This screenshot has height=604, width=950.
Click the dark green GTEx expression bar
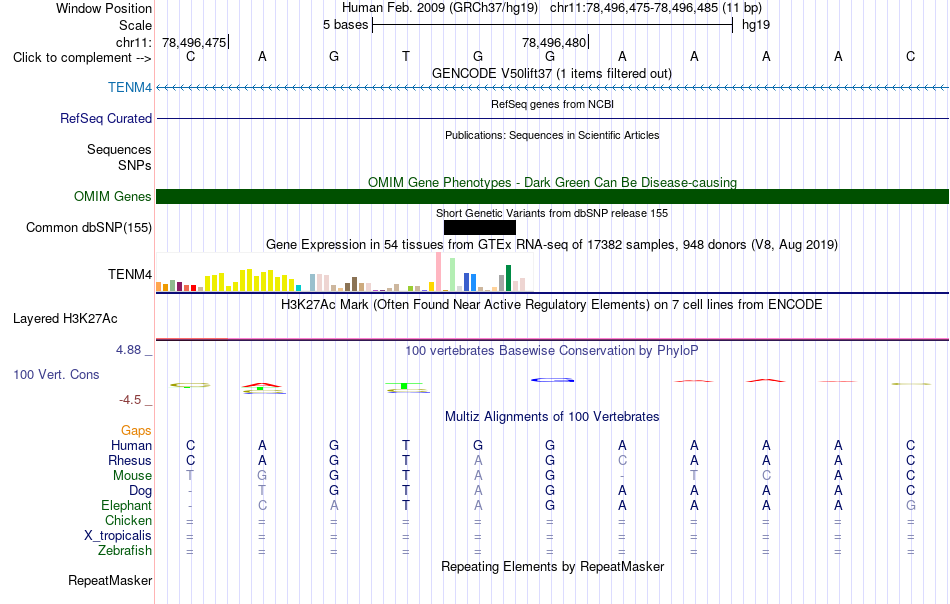(x=508, y=278)
